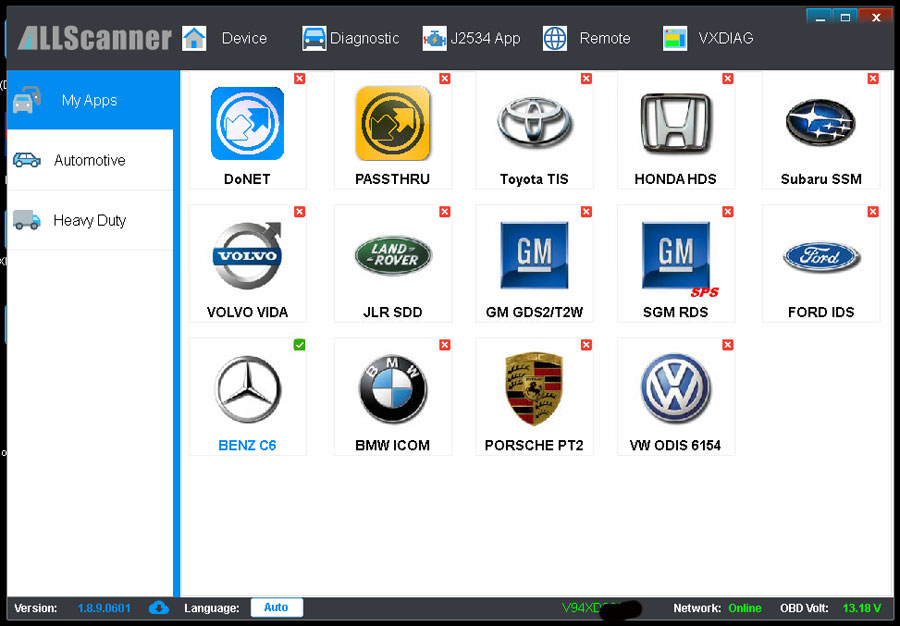Toggle red X status on FORD IDS tile
Screen dimensions: 900x626
click(873, 212)
